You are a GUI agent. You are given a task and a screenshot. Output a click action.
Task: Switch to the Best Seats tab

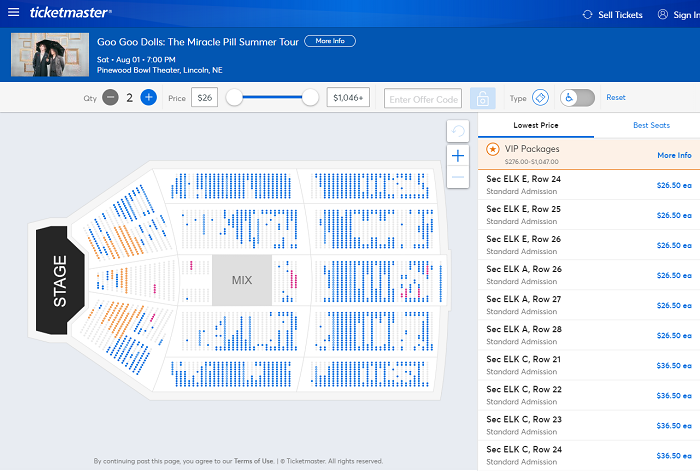point(651,125)
